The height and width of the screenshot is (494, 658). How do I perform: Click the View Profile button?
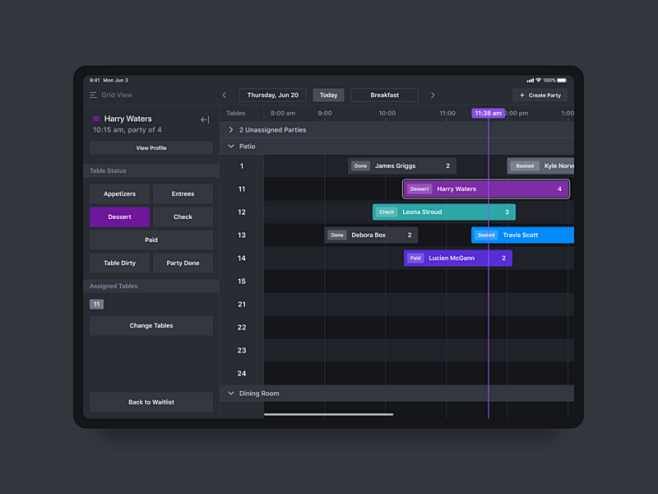(x=151, y=148)
